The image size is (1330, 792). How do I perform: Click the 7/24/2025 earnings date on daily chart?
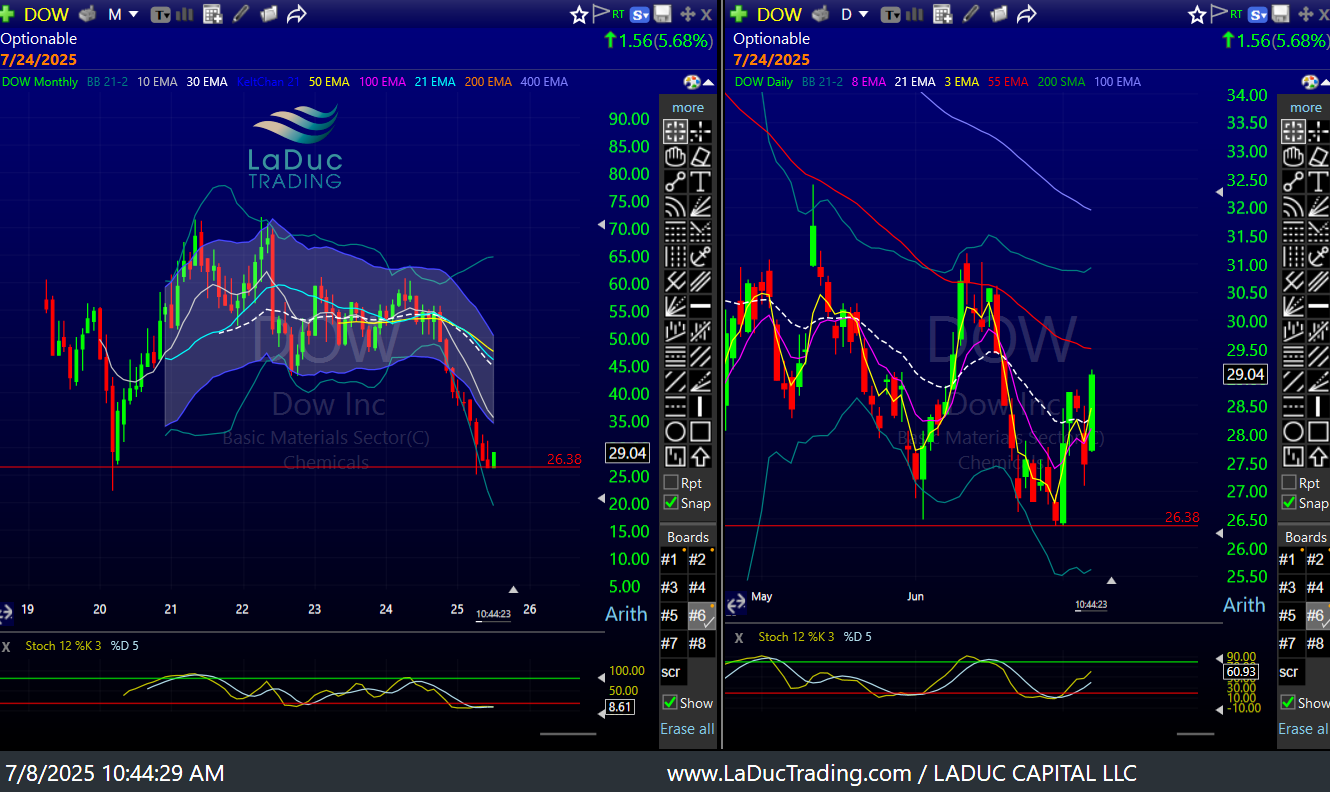coord(771,60)
